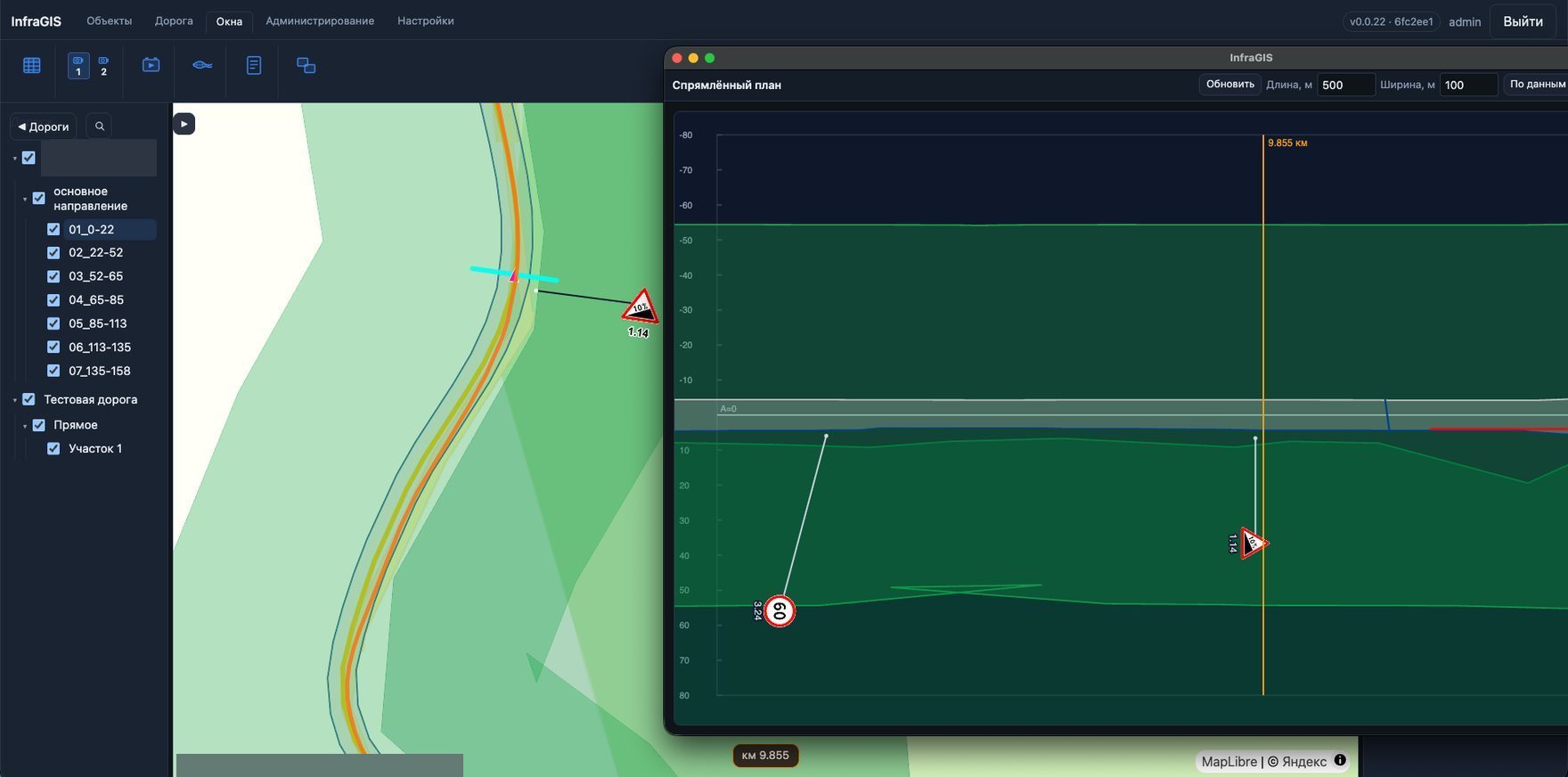This screenshot has height=777, width=1568.
Task: Click the cyan cross-section marker on the road
Action: point(514,274)
